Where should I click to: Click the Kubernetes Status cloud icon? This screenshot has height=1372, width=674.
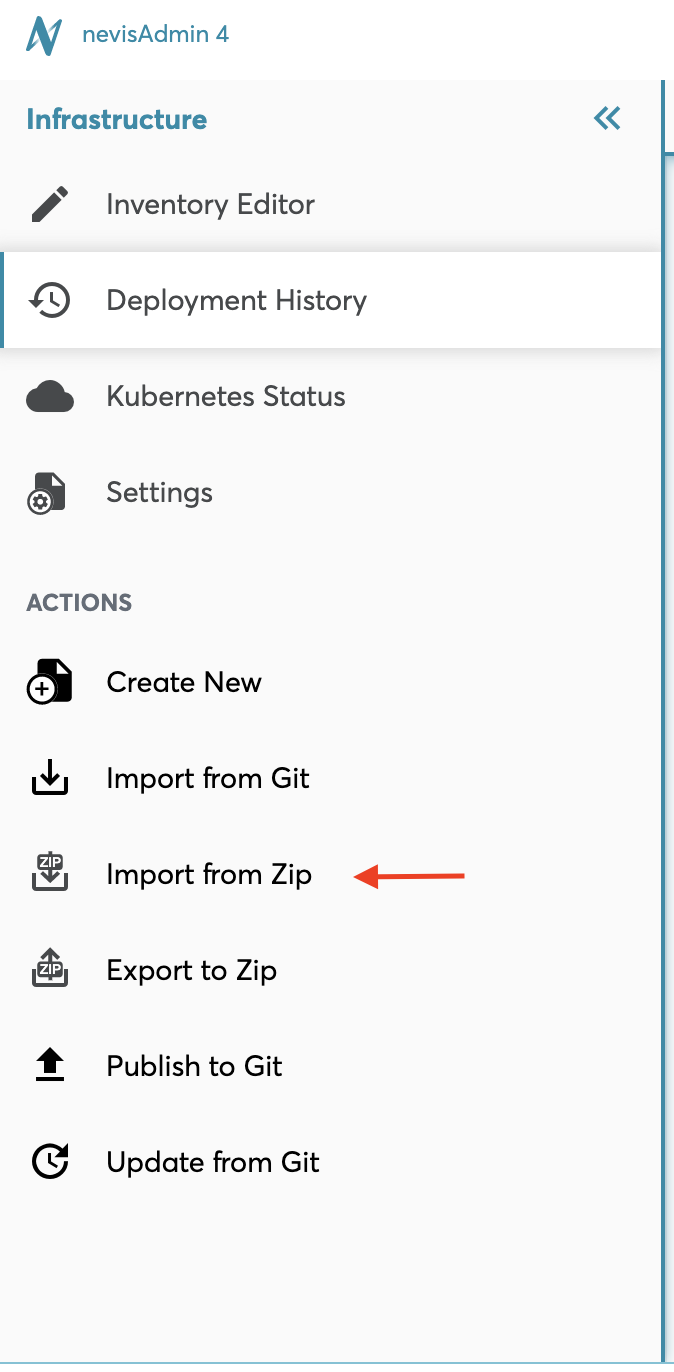pos(49,397)
